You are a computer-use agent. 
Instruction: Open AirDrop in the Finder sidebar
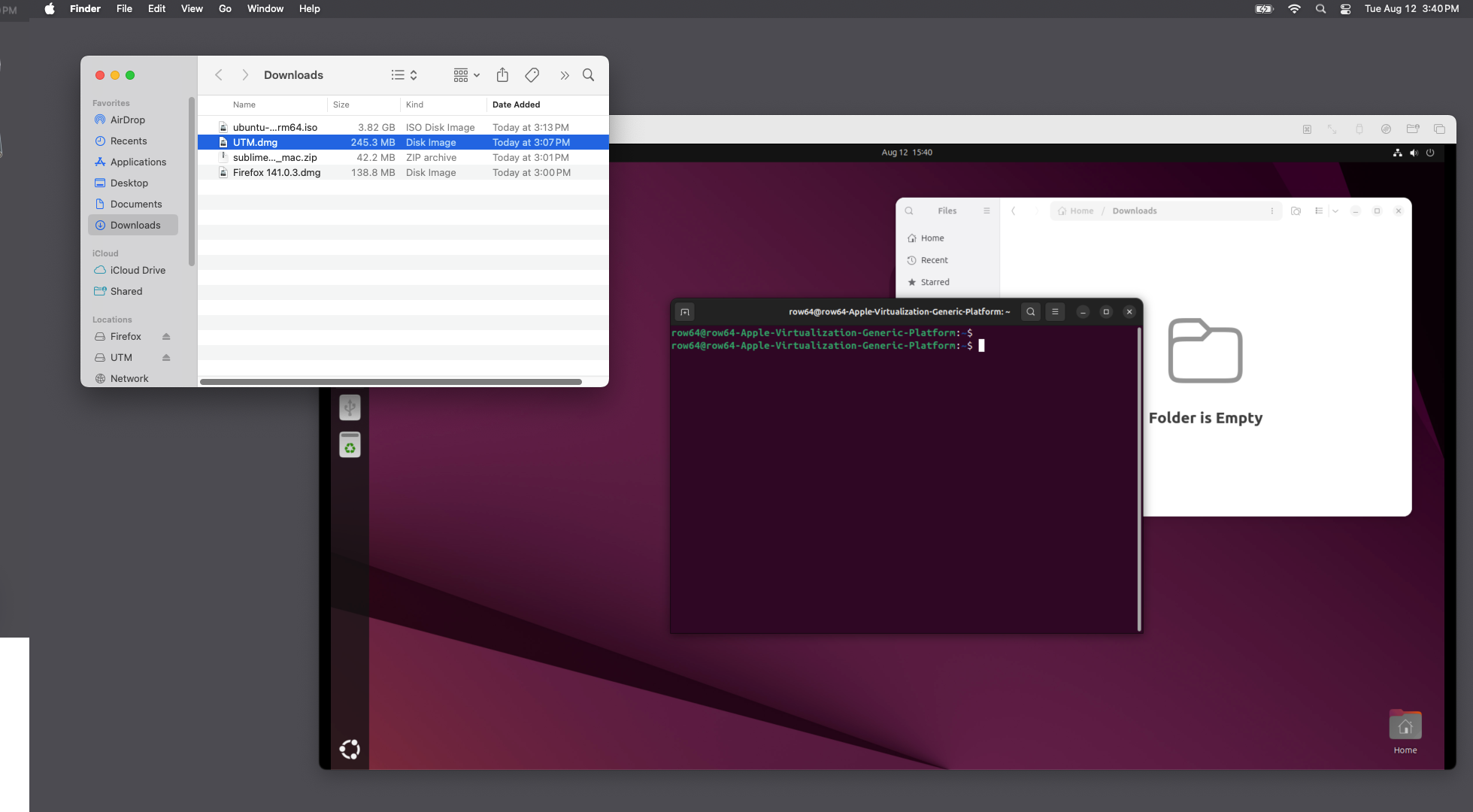tap(127, 120)
